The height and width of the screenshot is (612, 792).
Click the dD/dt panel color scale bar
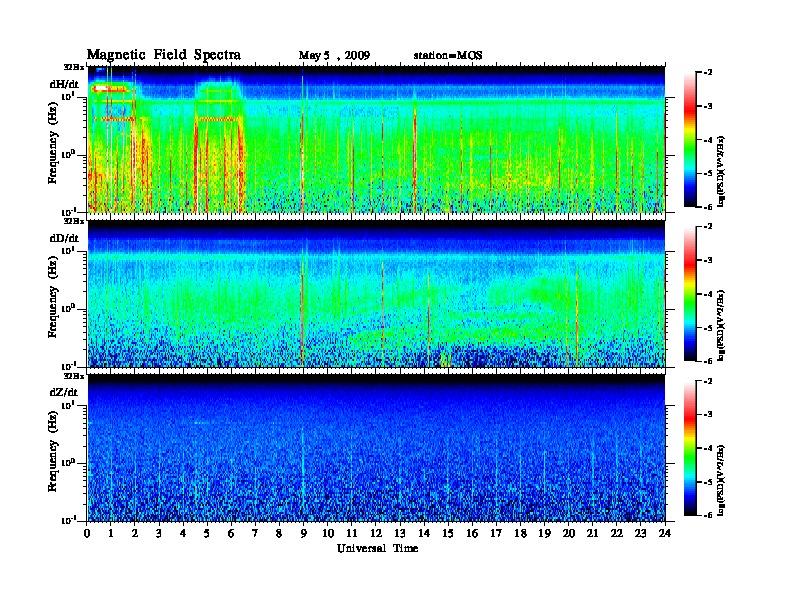(x=689, y=294)
